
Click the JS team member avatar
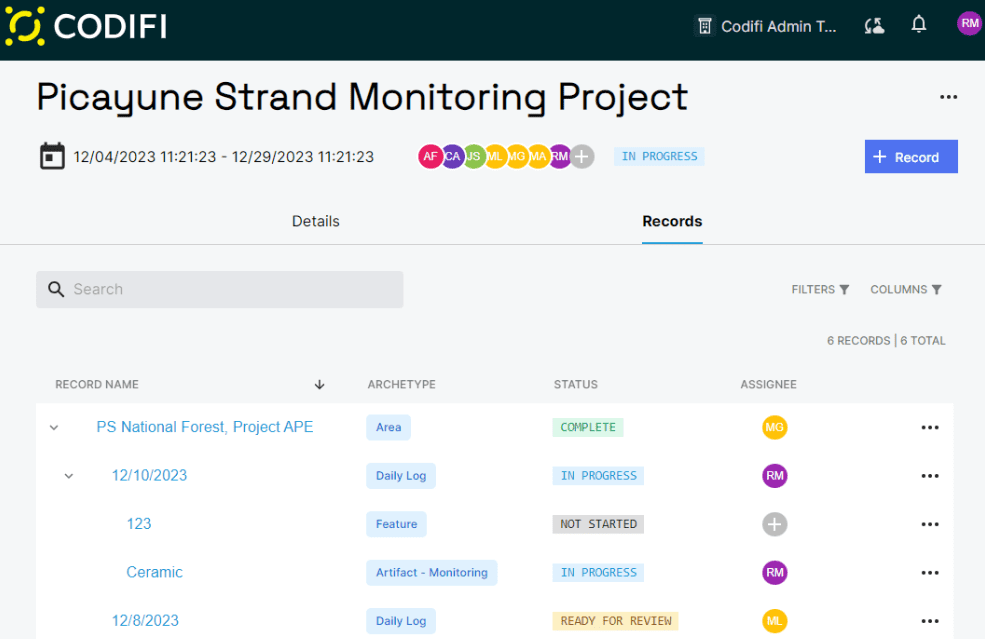(474, 156)
